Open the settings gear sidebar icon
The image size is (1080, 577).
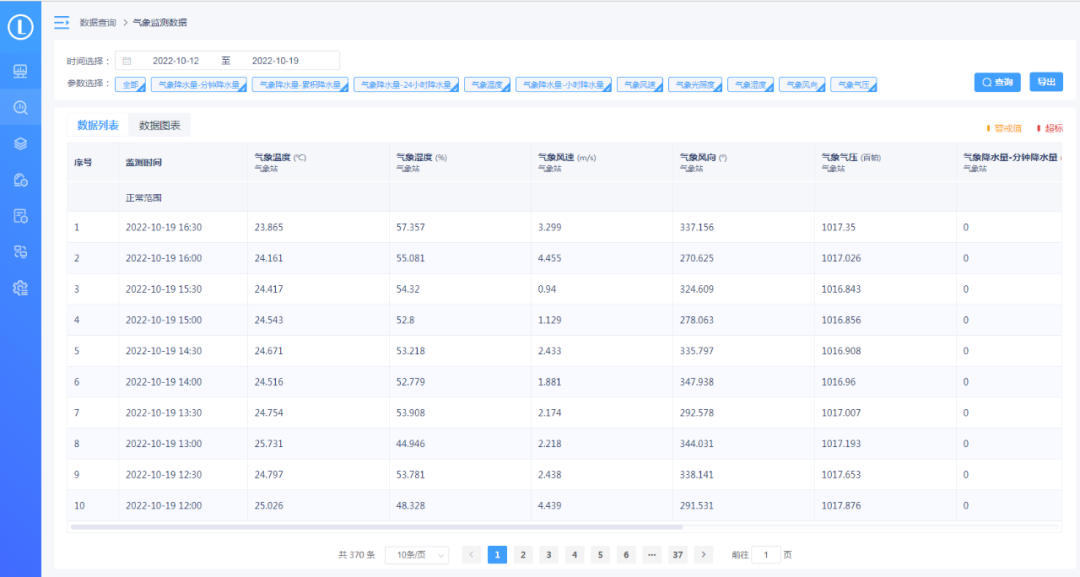pyautogui.click(x=20, y=288)
